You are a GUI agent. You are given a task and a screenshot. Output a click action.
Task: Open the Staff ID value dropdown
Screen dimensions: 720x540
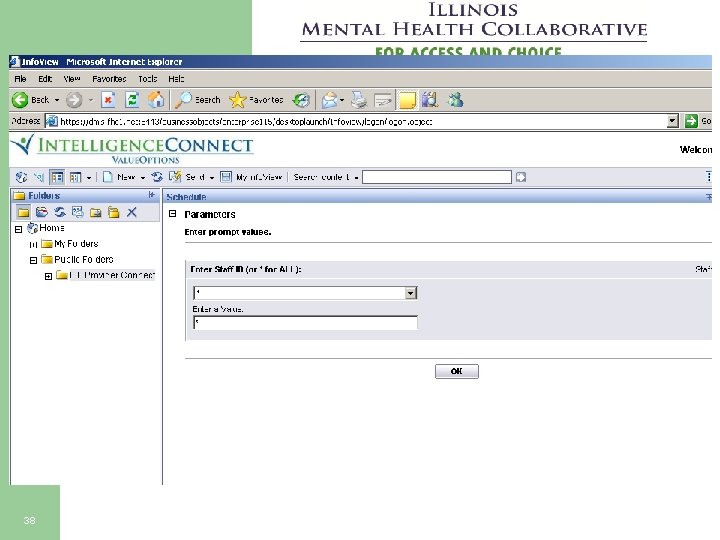(411, 293)
